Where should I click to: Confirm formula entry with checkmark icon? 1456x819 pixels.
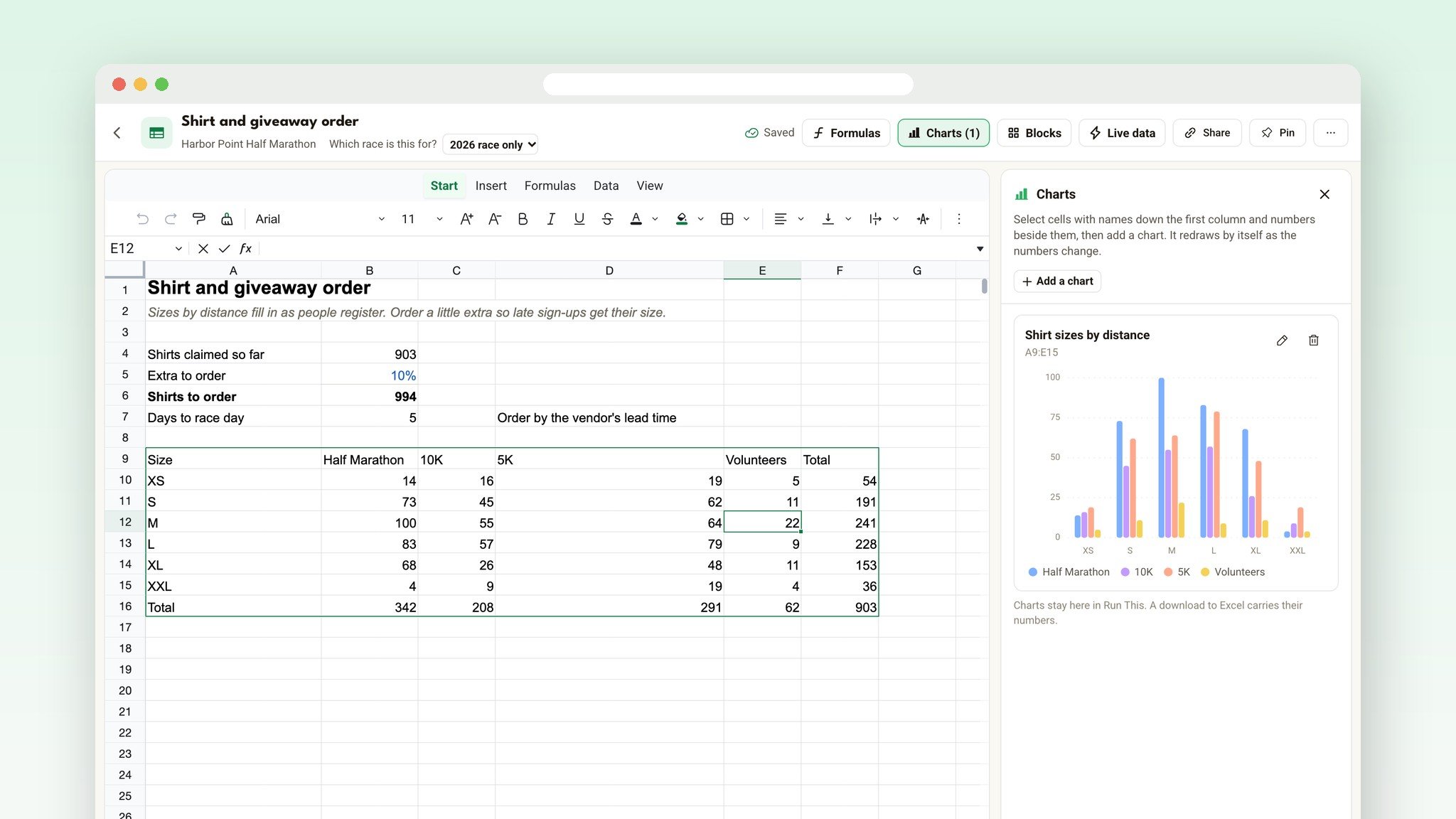pos(224,248)
